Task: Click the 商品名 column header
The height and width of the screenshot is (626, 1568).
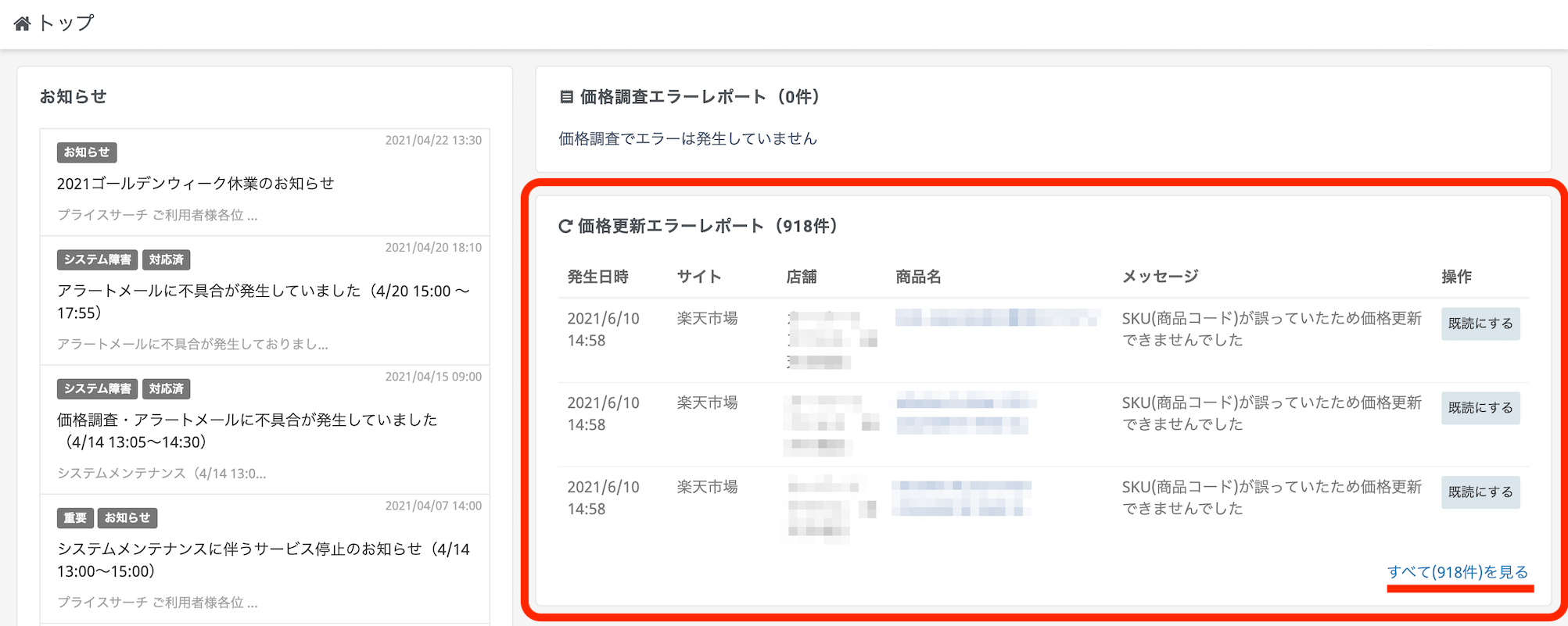Action: click(x=918, y=277)
